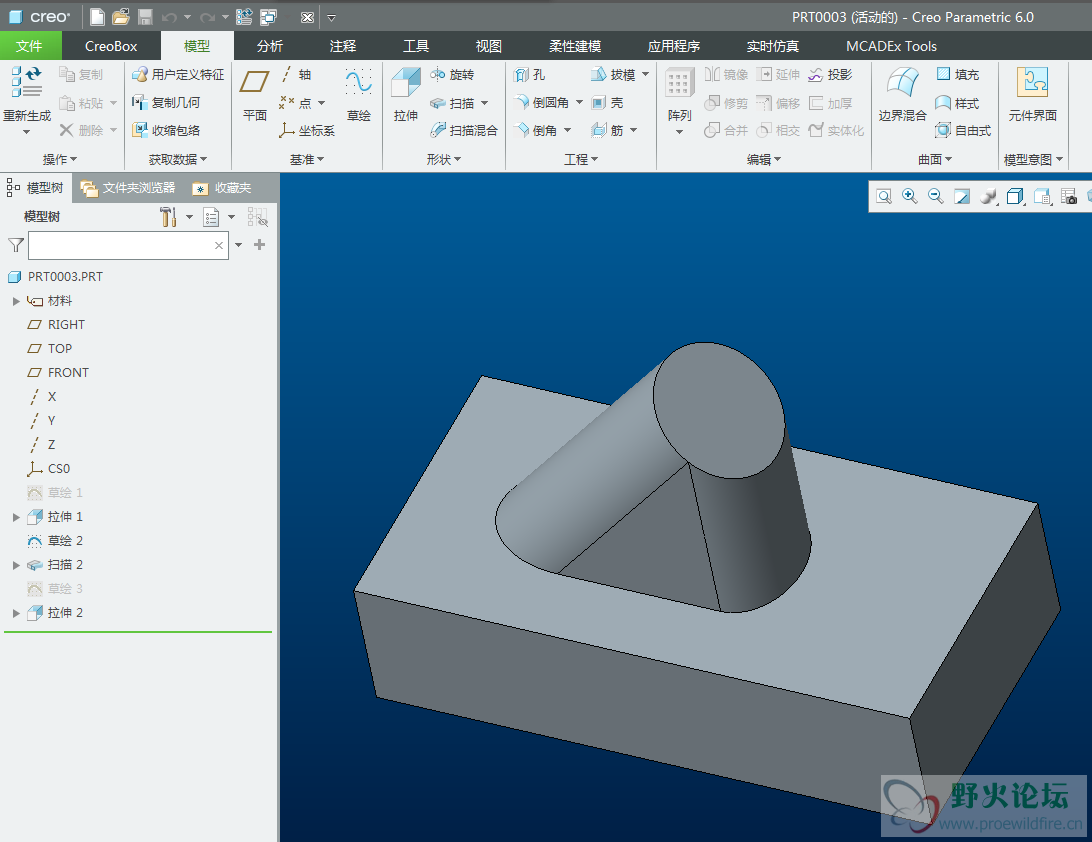Expand the 模型意图 (Model Intent) group dropdown
1092x842 pixels.
pos(1034,159)
